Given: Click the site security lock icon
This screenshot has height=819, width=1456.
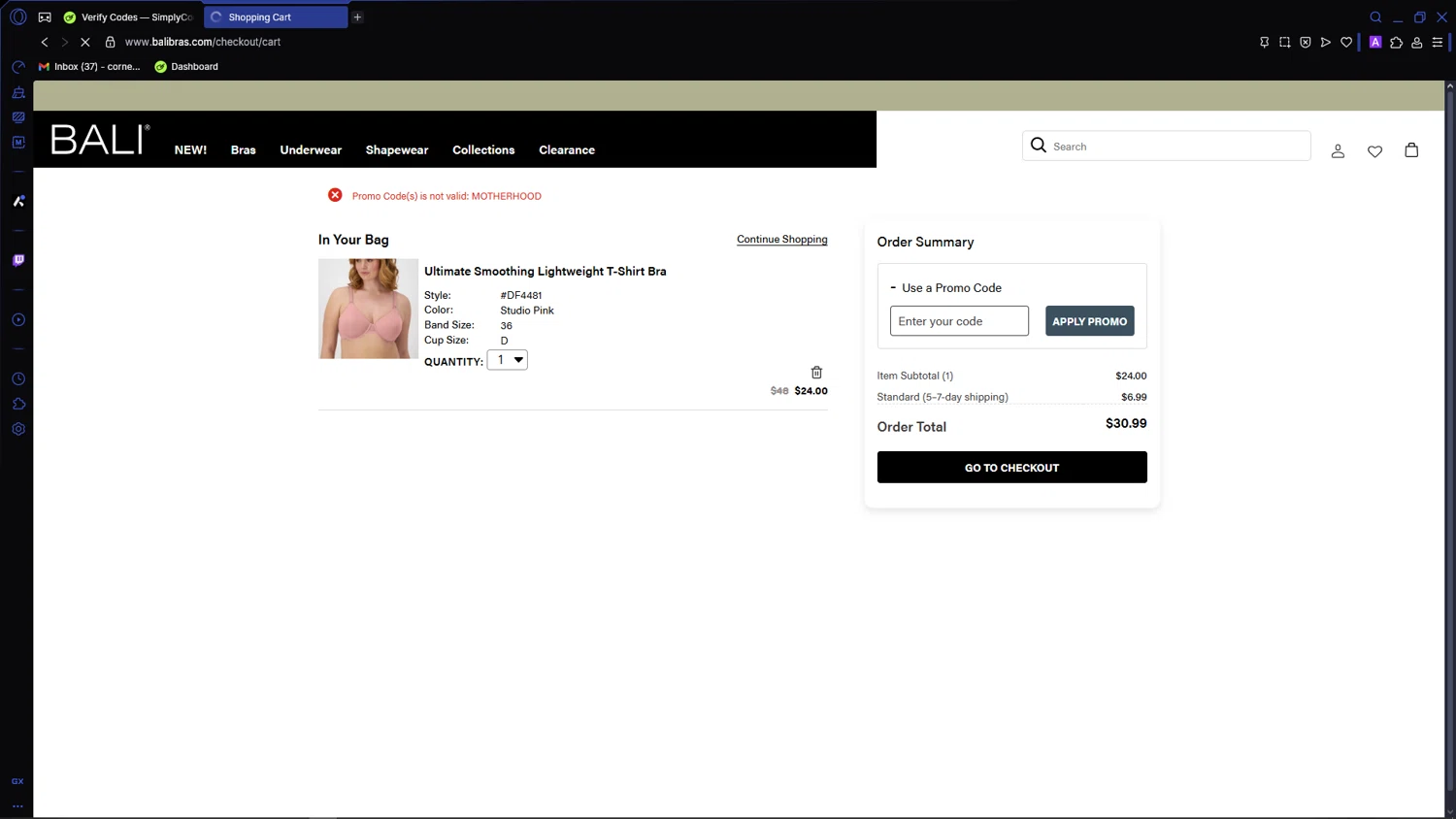Looking at the screenshot, I should click(x=110, y=42).
